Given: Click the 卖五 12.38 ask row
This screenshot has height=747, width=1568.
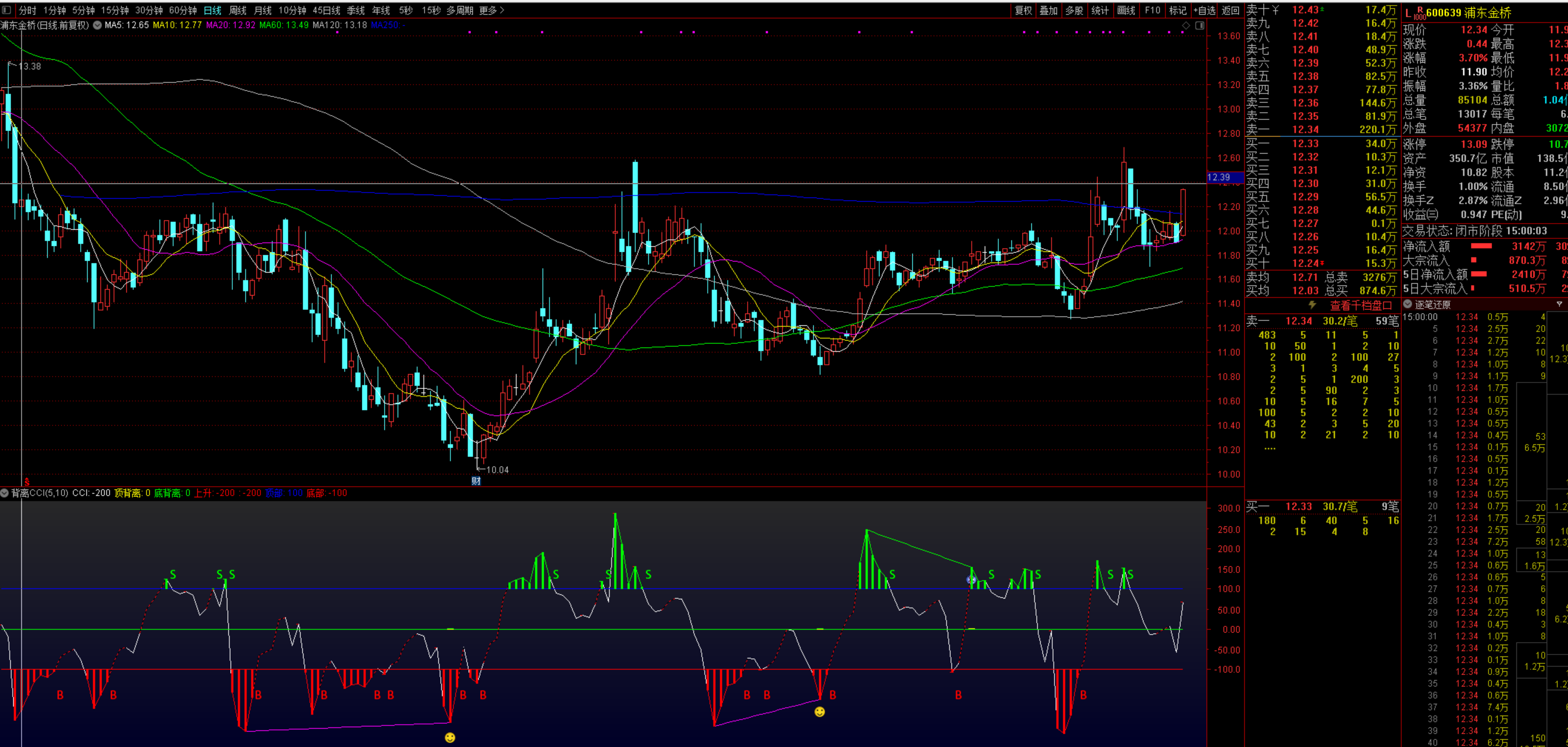Looking at the screenshot, I should 1322,76.
